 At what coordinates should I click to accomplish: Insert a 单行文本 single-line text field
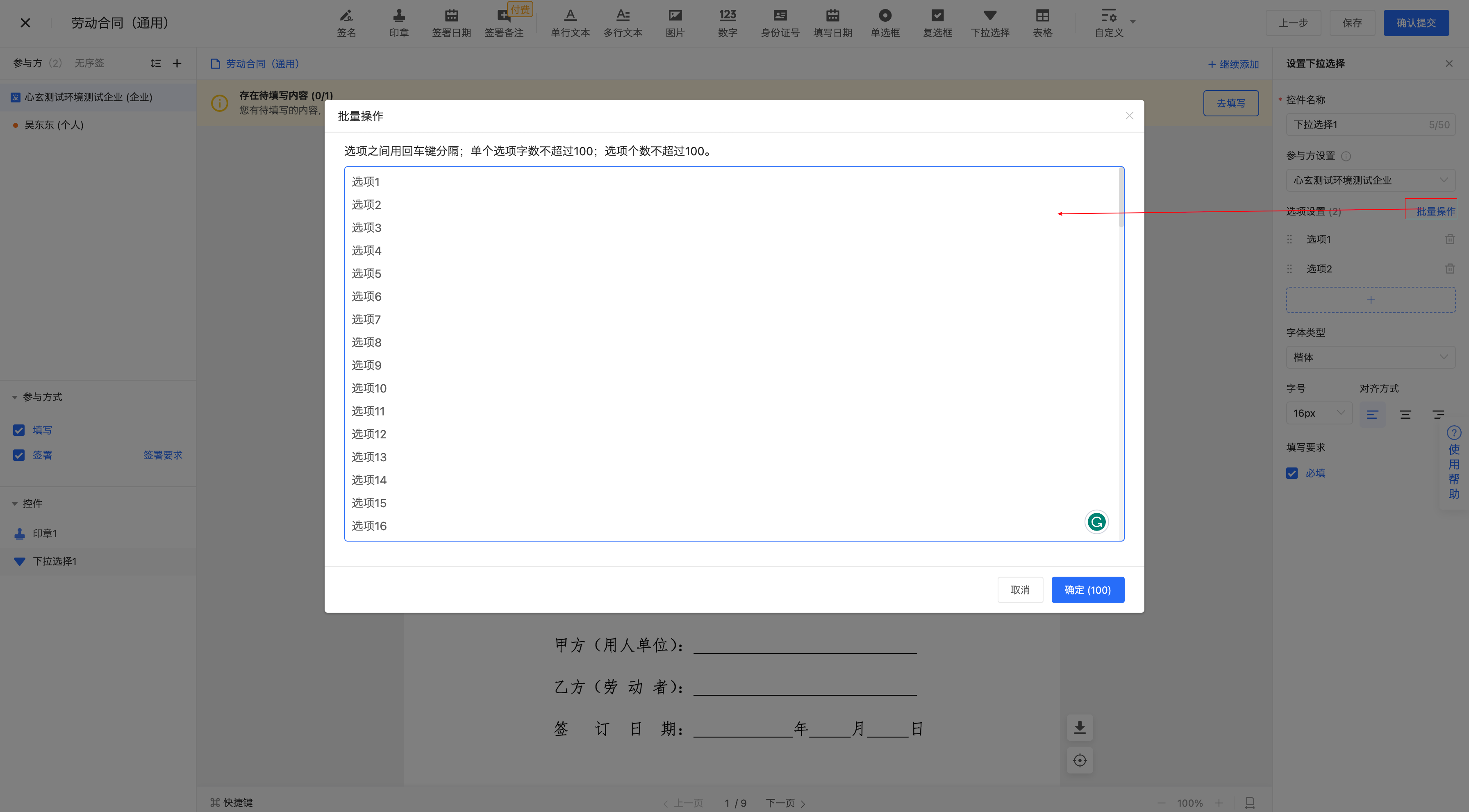pyautogui.click(x=570, y=23)
